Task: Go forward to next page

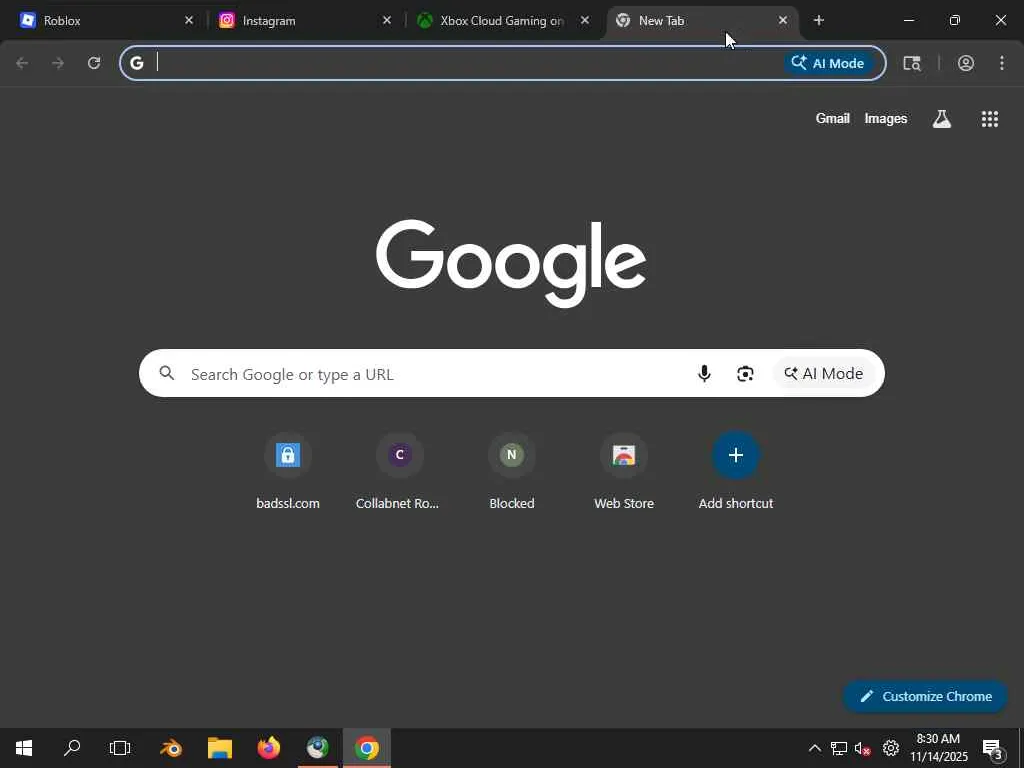Action: click(x=58, y=63)
